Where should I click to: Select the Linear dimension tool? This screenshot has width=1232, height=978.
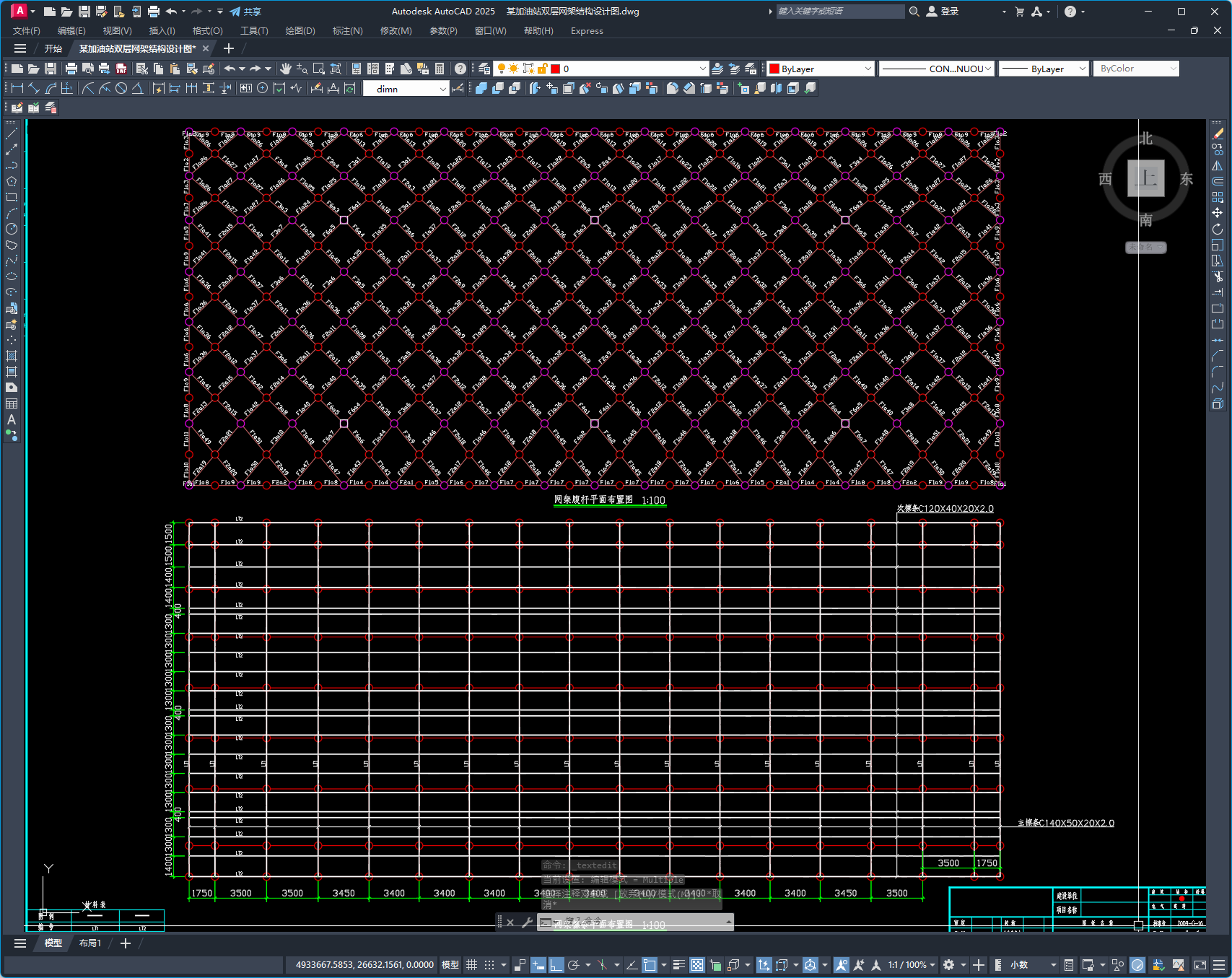17,88
